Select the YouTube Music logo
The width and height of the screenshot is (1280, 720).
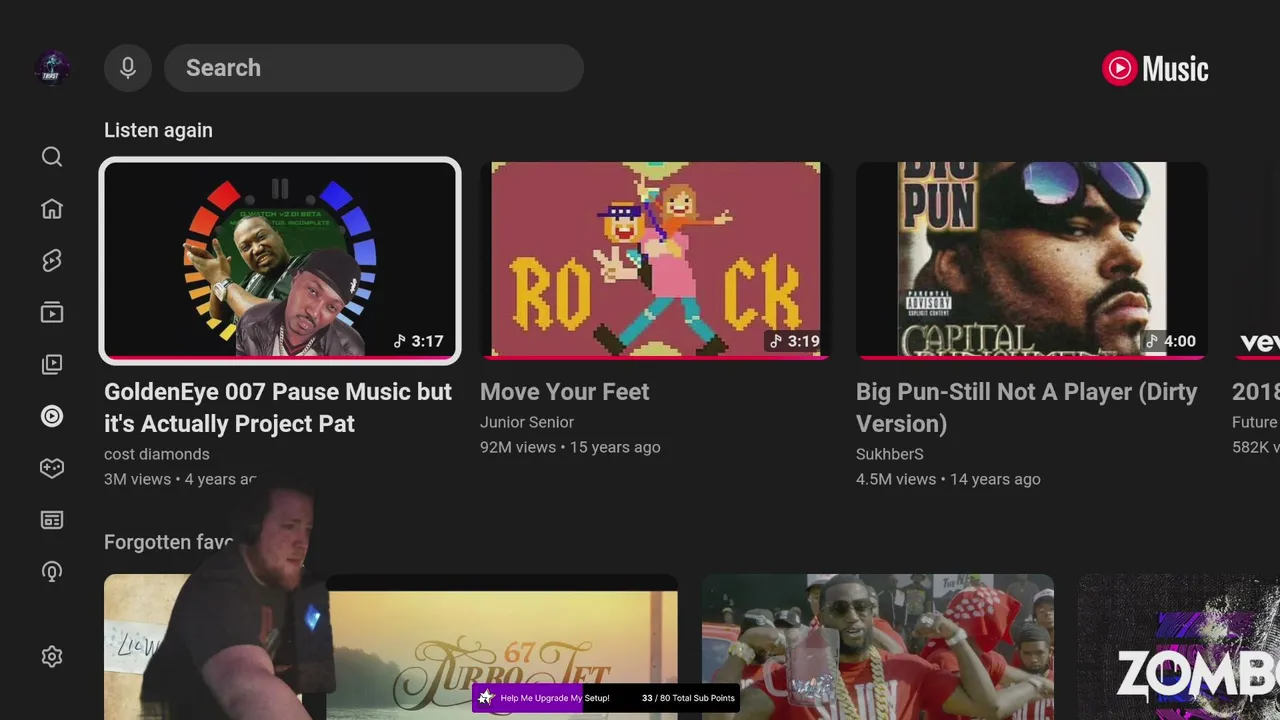(1155, 68)
